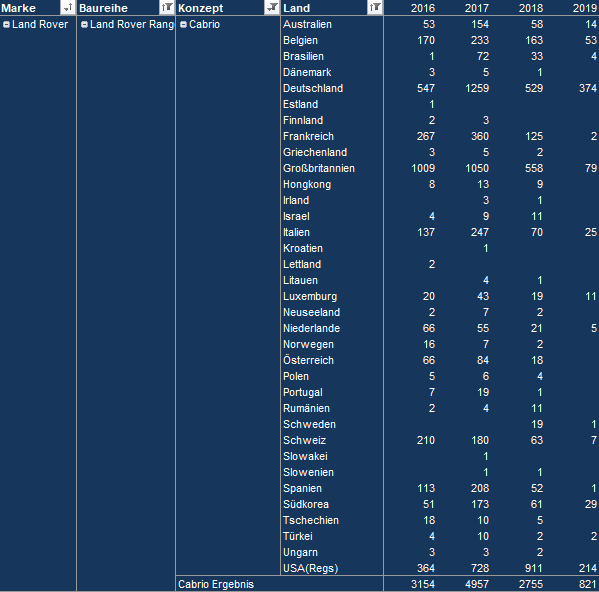Click the 1259 value for Deutschland 2017
The width and height of the screenshot is (599, 592).
pos(477,88)
